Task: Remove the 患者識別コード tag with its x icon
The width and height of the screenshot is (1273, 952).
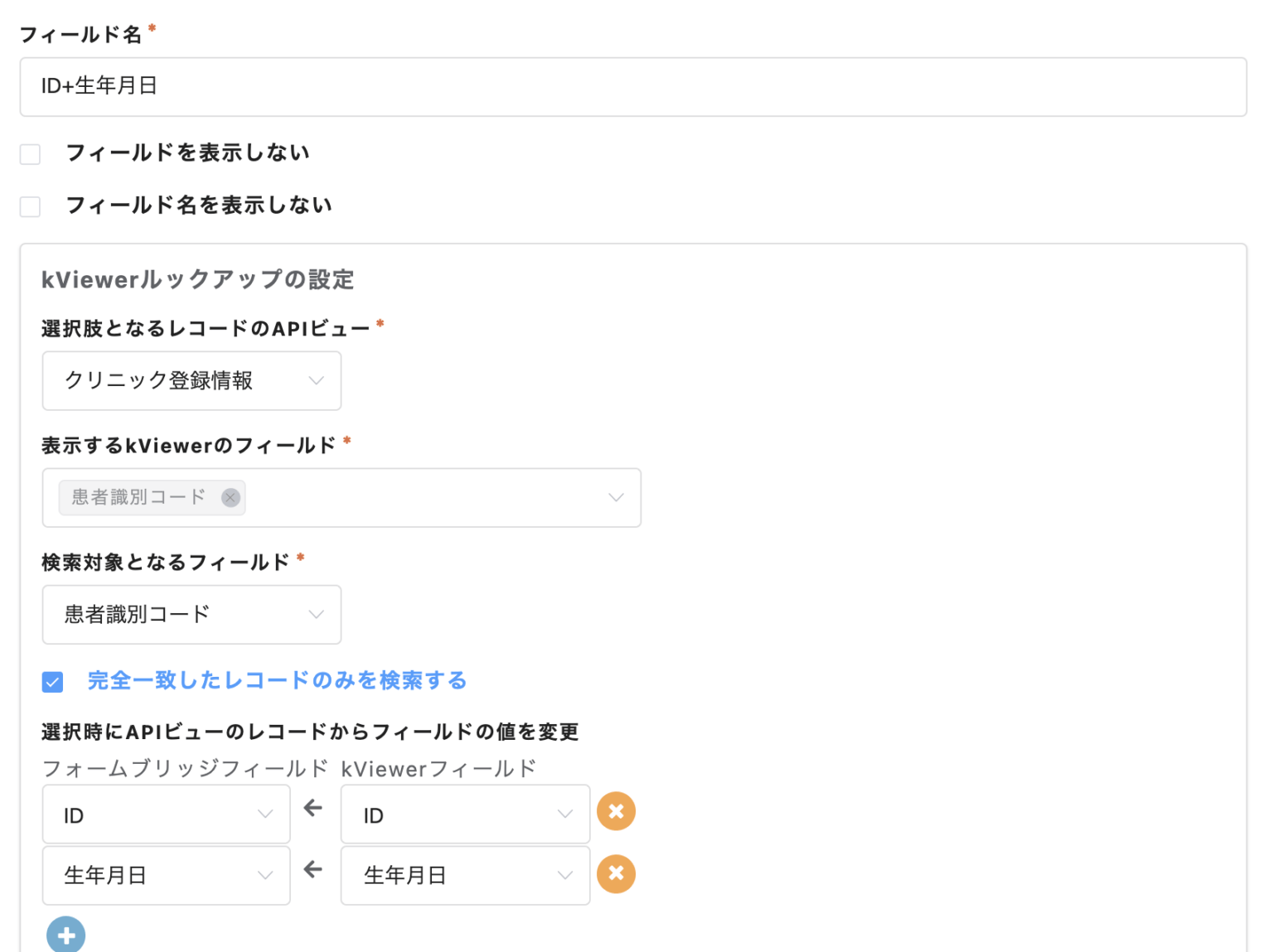Action: (x=230, y=497)
